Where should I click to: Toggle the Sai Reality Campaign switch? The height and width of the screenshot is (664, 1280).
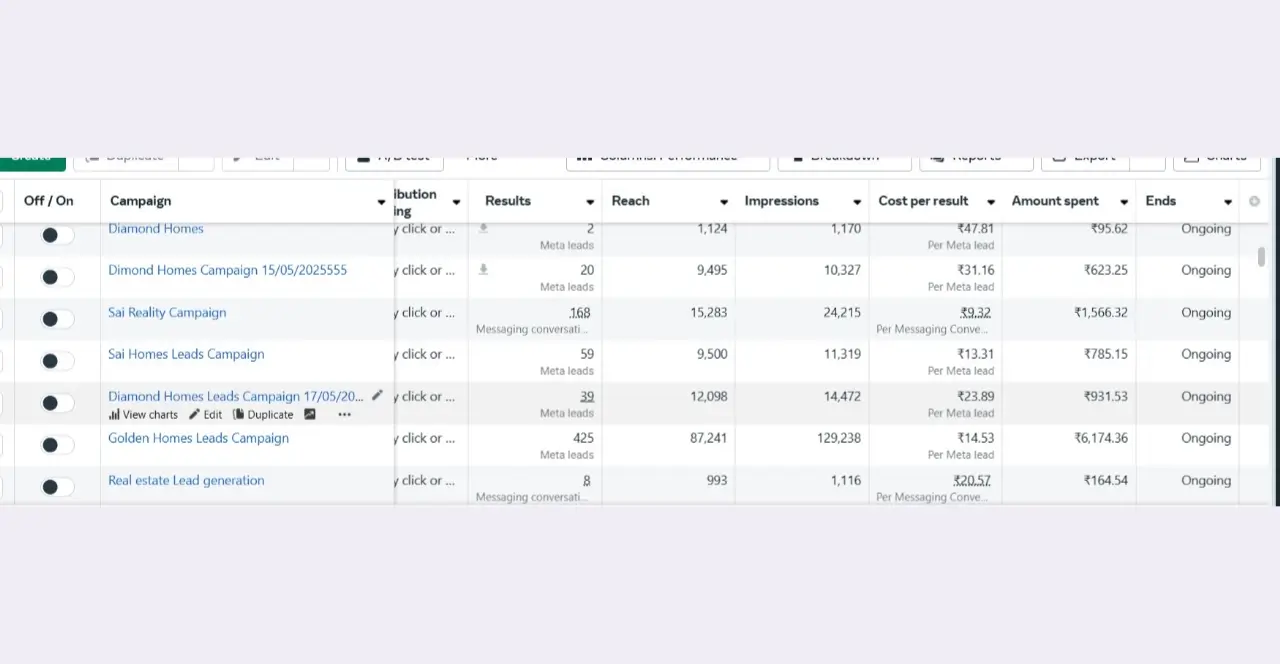pos(57,319)
